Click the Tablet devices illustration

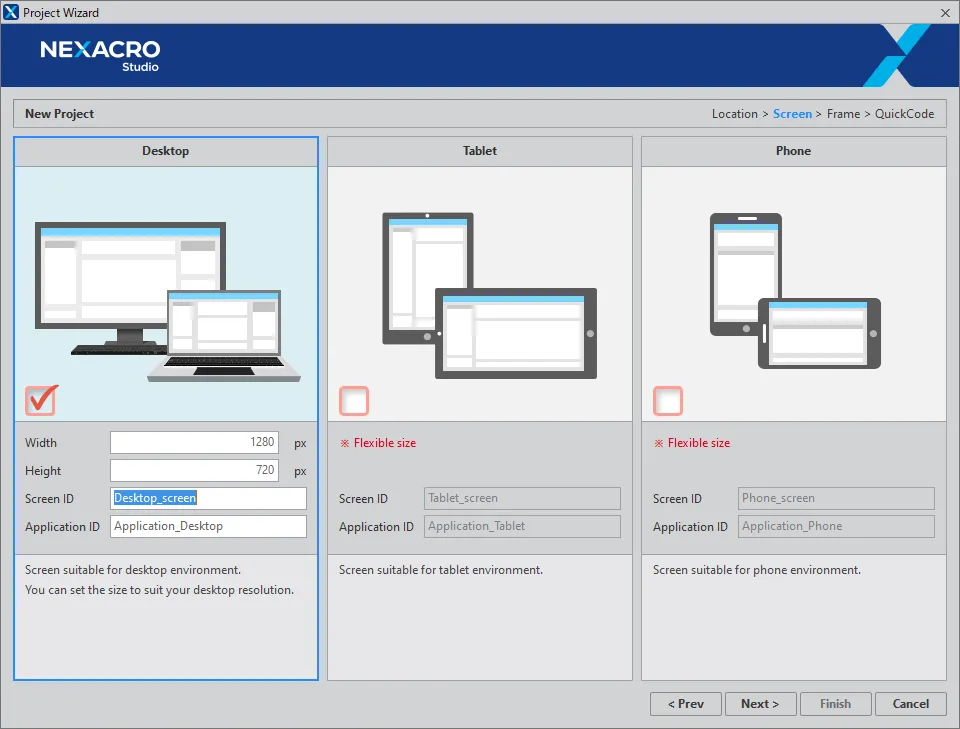489,295
